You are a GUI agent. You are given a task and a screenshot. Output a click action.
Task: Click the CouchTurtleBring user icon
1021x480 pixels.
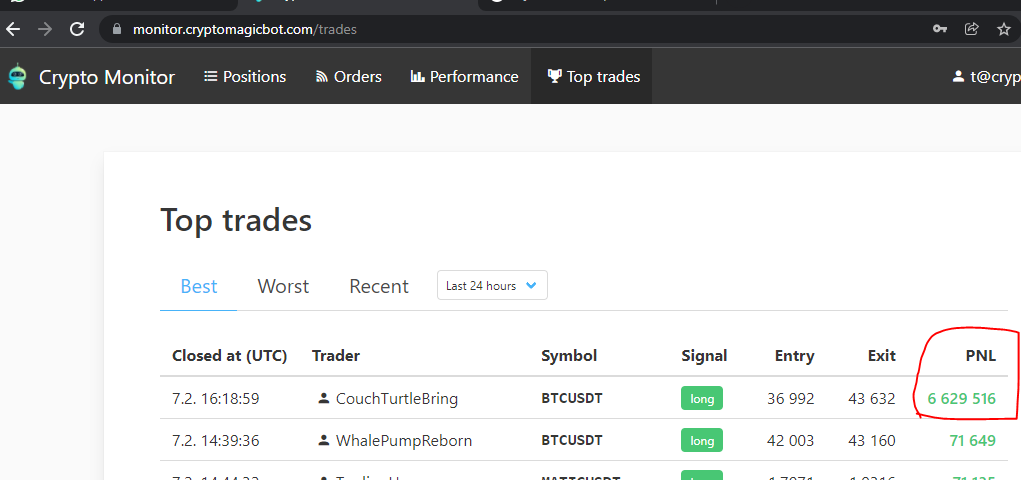click(x=324, y=398)
